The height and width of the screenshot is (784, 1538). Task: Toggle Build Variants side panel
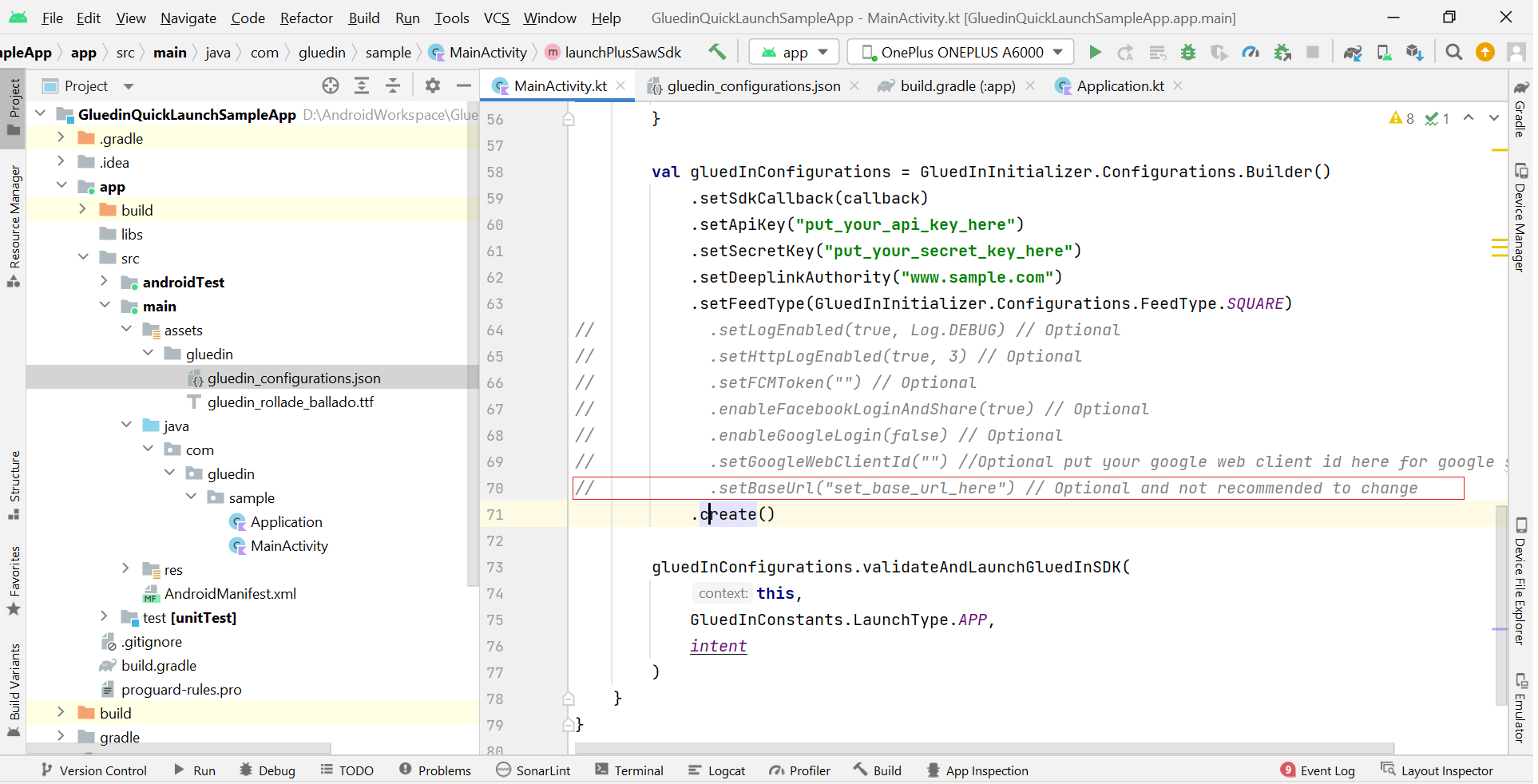14,690
